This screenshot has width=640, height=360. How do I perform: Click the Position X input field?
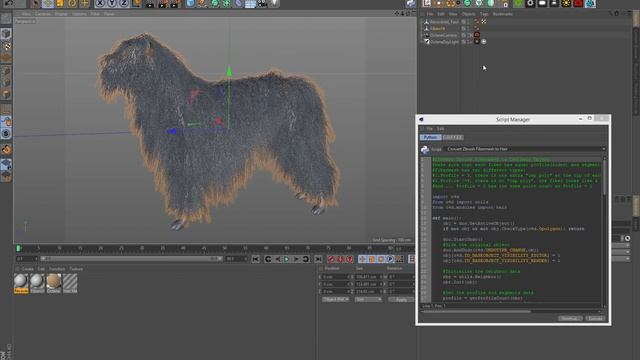click(x=337, y=277)
